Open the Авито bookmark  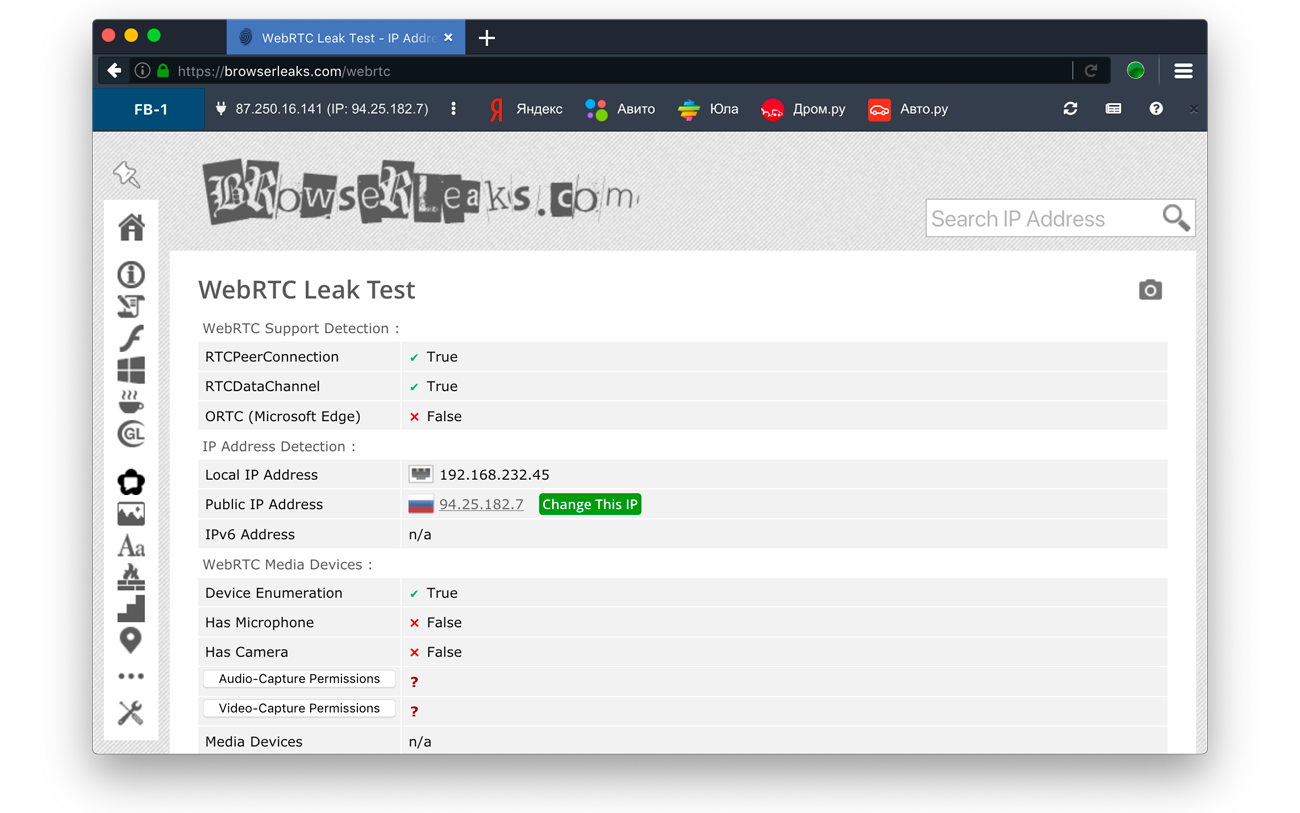tap(620, 109)
